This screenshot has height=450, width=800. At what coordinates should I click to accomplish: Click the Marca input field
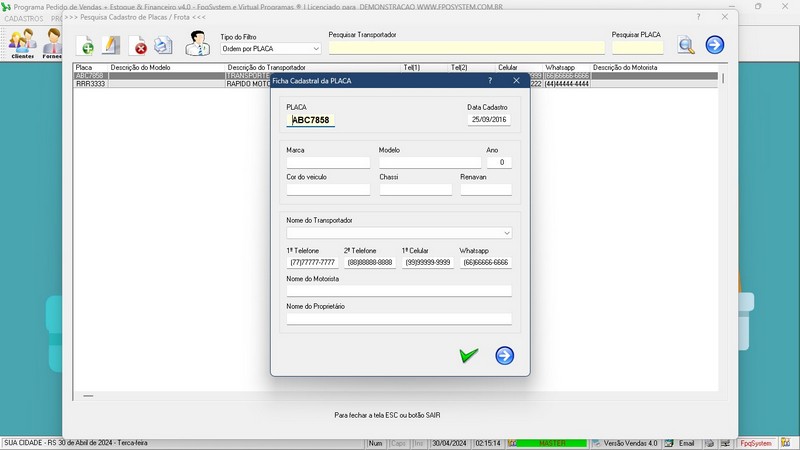tap(328, 162)
